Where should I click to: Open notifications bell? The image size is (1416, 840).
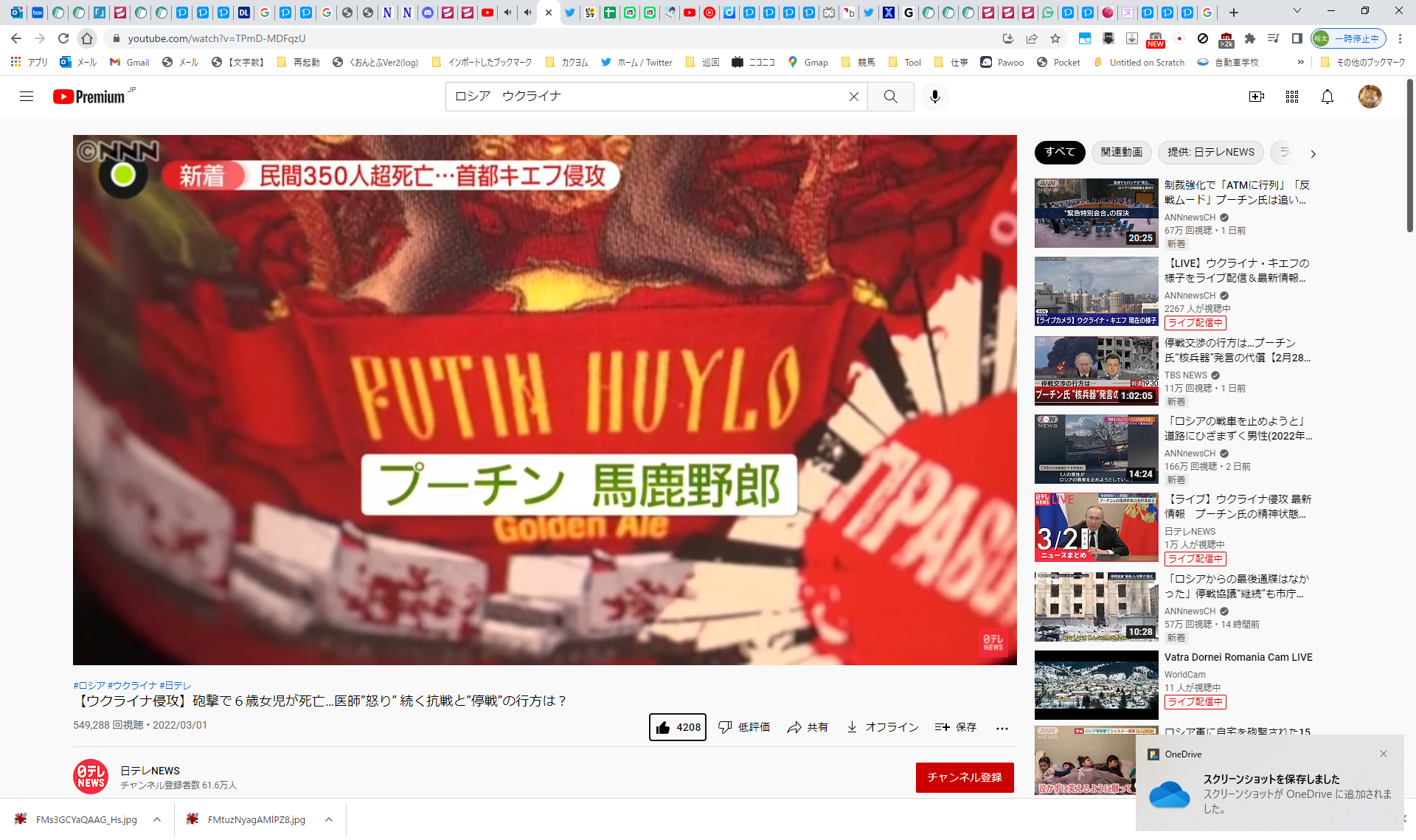(x=1327, y=97)
